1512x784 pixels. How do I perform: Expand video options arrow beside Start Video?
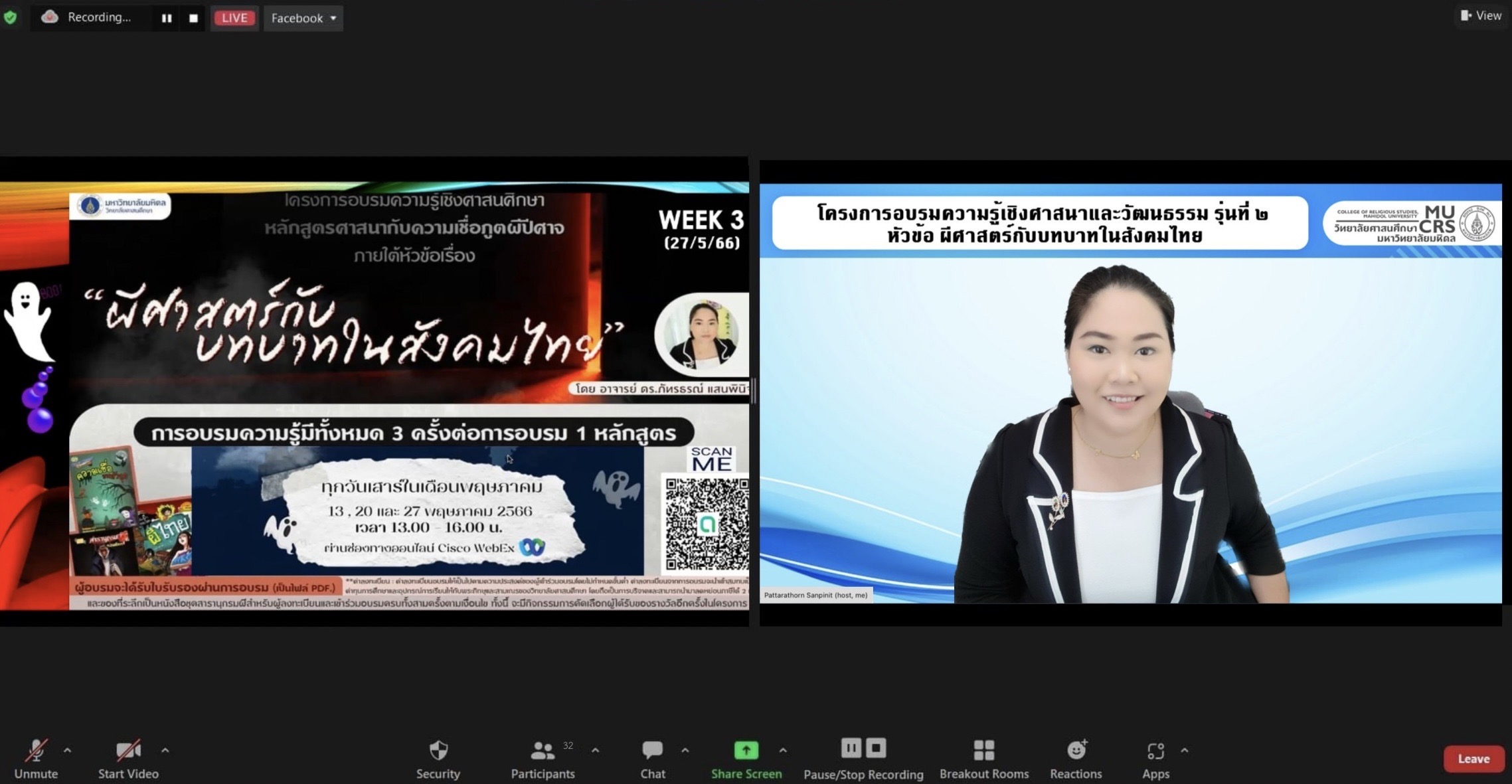[x=165, y=750]
